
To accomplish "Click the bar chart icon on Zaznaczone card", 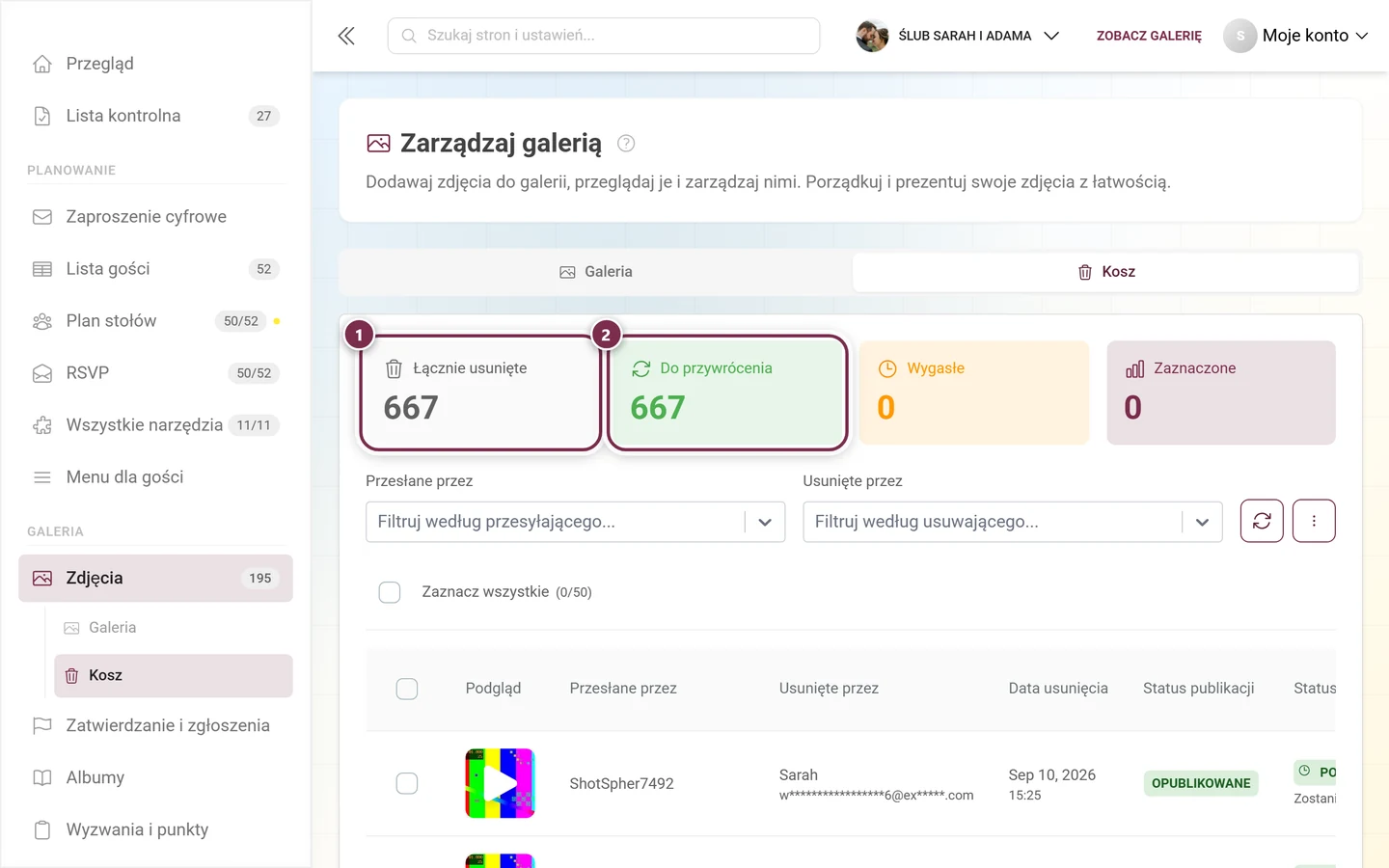I will tap(1134, 368).
